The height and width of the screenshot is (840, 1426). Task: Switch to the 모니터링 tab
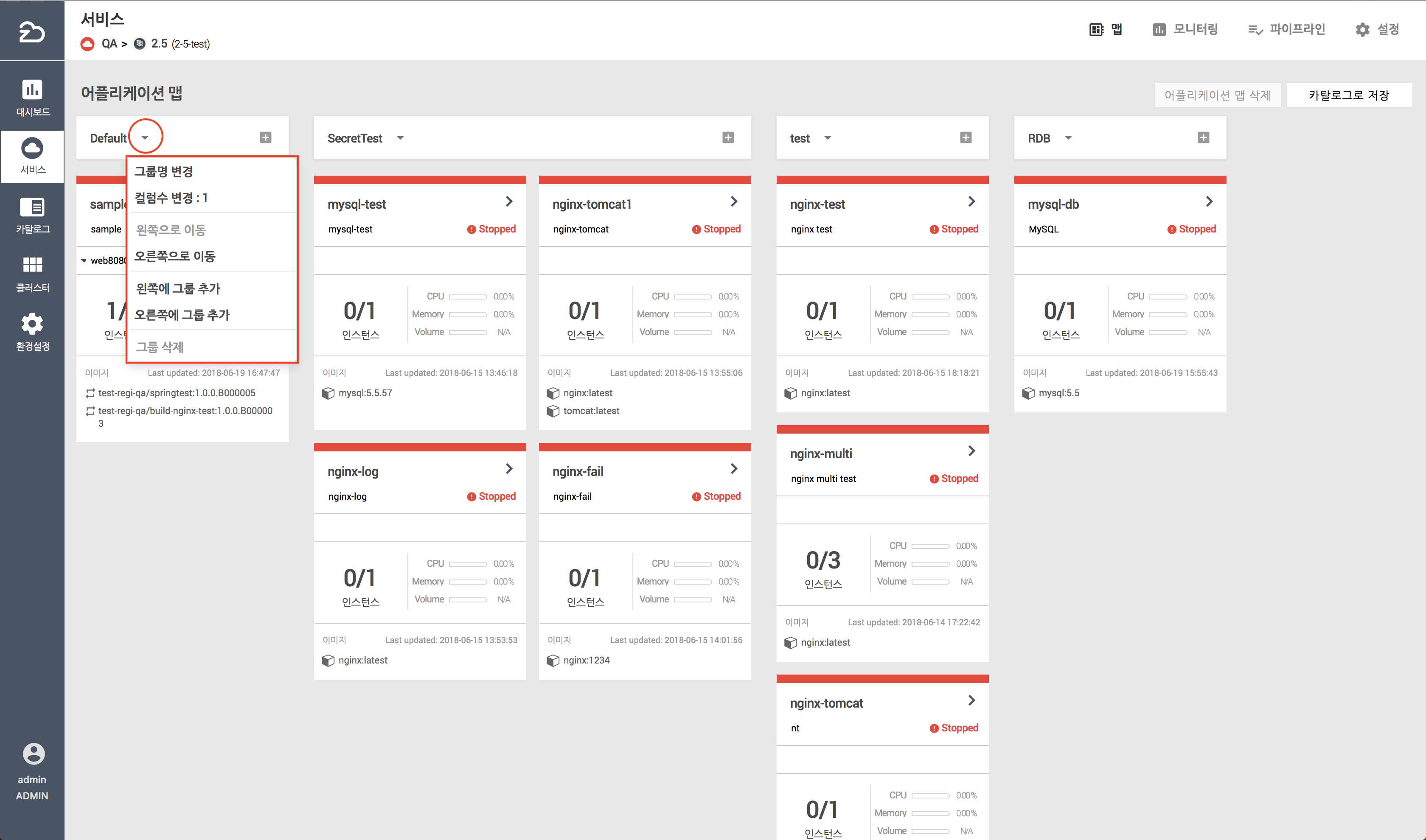point(1185,29)
